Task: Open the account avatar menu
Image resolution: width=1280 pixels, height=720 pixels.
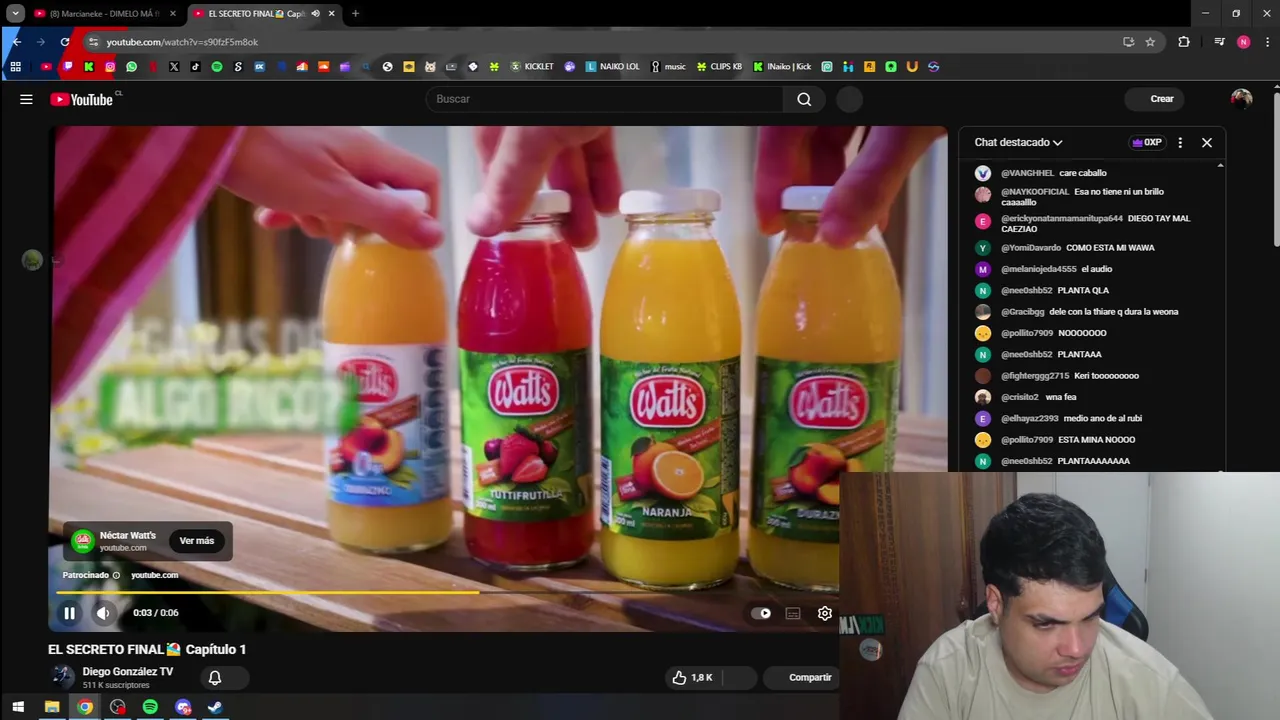Action: pyautogui.click(x=1241, y=99)
